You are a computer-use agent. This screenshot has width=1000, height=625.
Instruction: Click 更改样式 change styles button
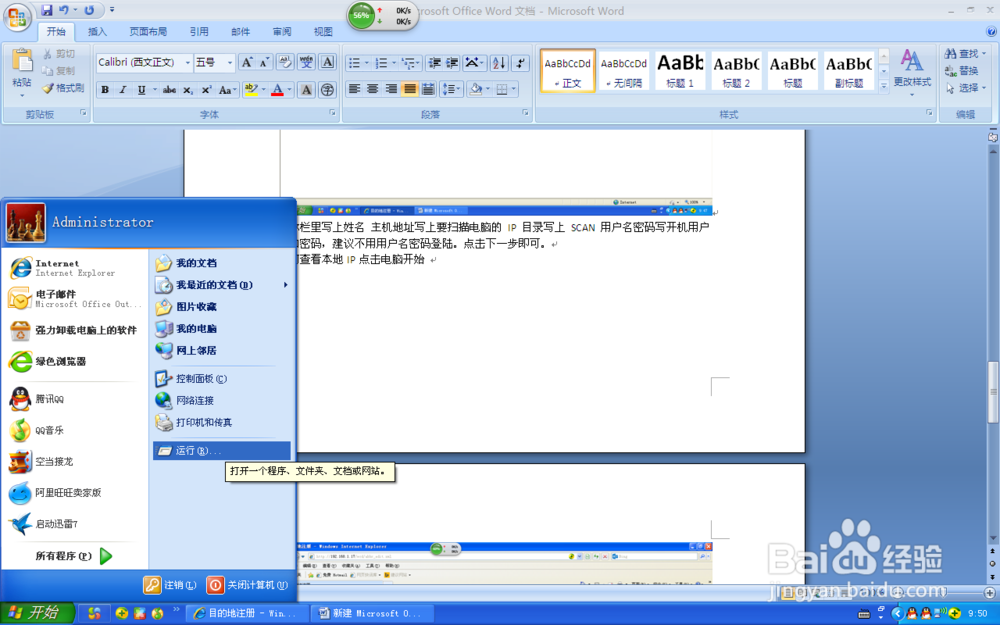pyautogui.click(x=912, y=71)
